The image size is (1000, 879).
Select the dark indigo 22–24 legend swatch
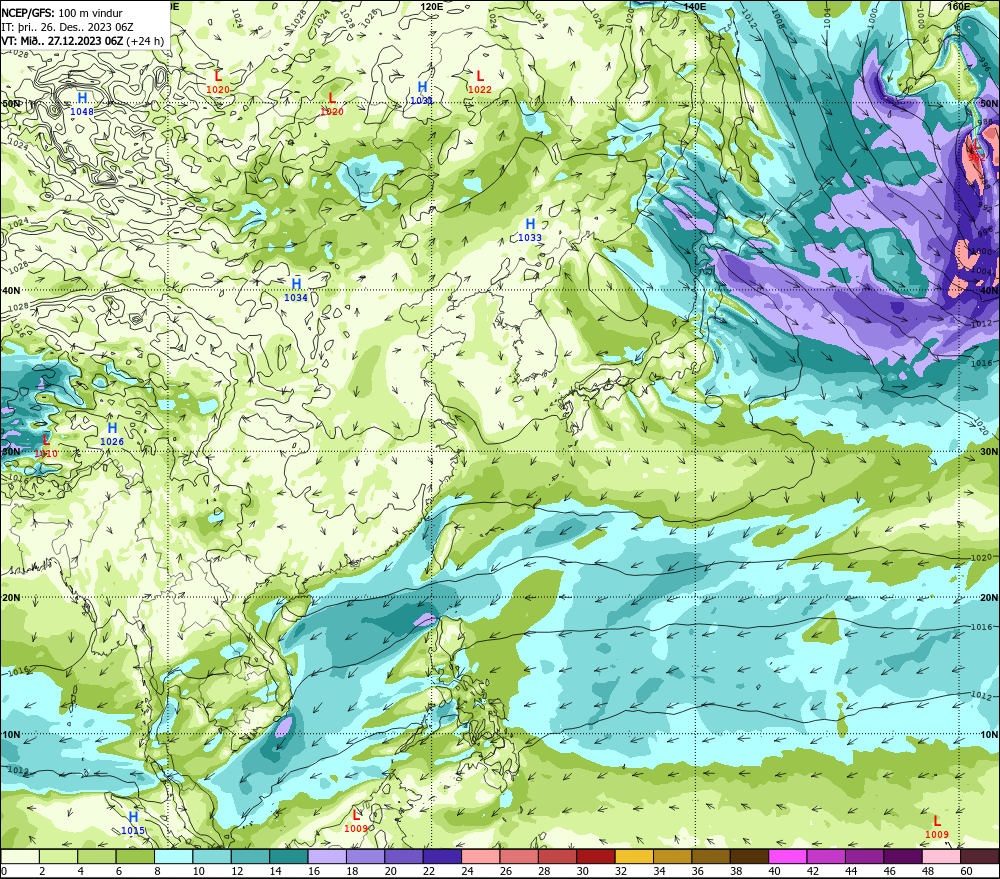[x=442, y=856]
